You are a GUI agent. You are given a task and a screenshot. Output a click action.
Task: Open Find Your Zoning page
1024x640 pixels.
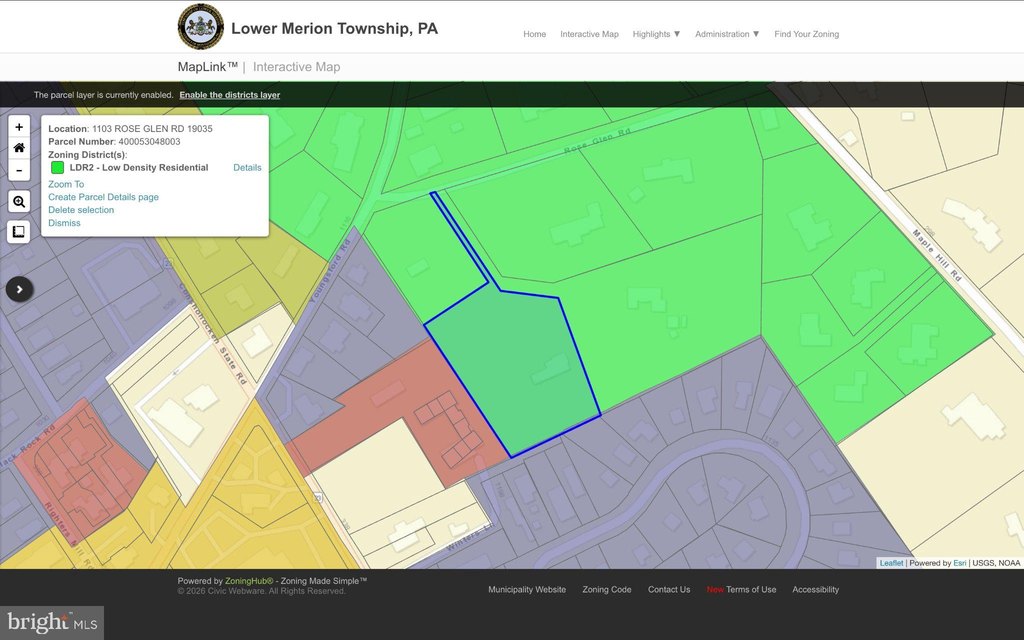pos(807,34)
